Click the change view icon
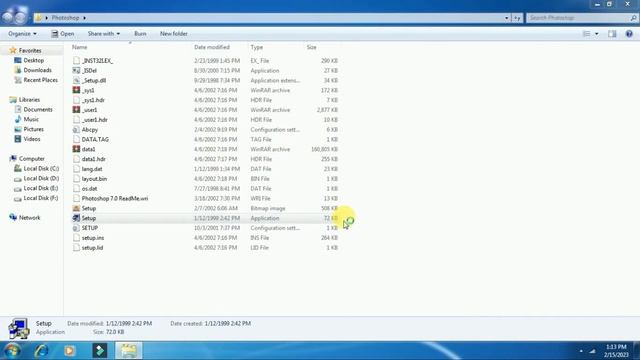640x360 pixels. coord(587,34)
